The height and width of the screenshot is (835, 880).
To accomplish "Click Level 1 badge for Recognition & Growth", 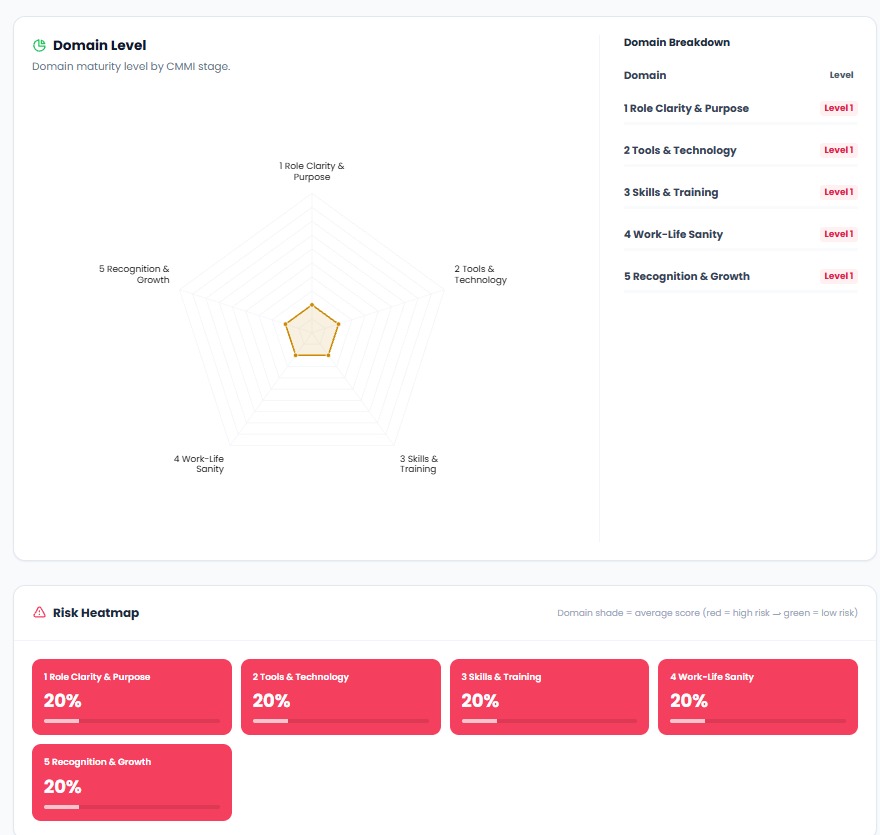I will pyautogui.click(x=838, y=277).
